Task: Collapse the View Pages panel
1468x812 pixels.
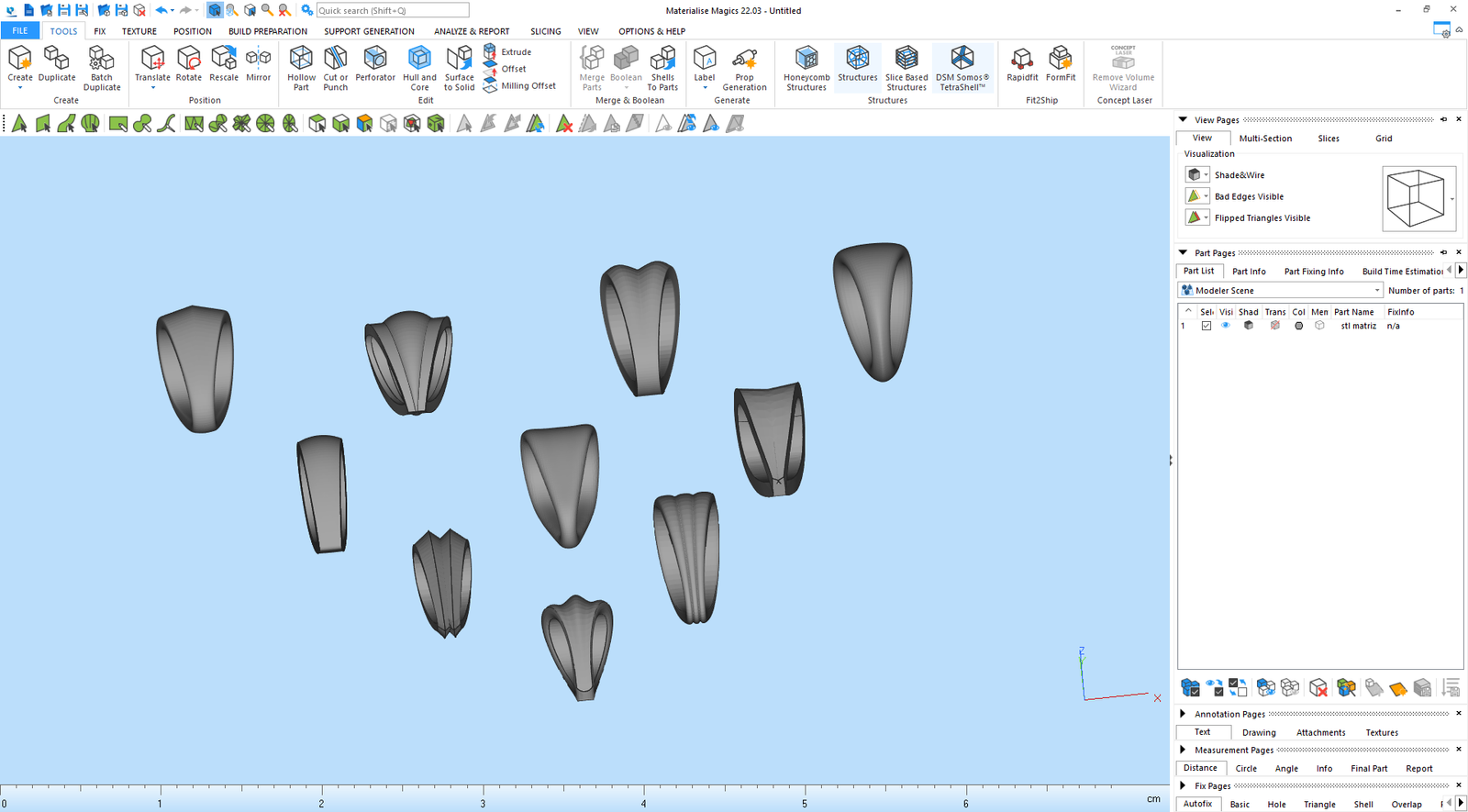Action: (x=1183, y=119)
